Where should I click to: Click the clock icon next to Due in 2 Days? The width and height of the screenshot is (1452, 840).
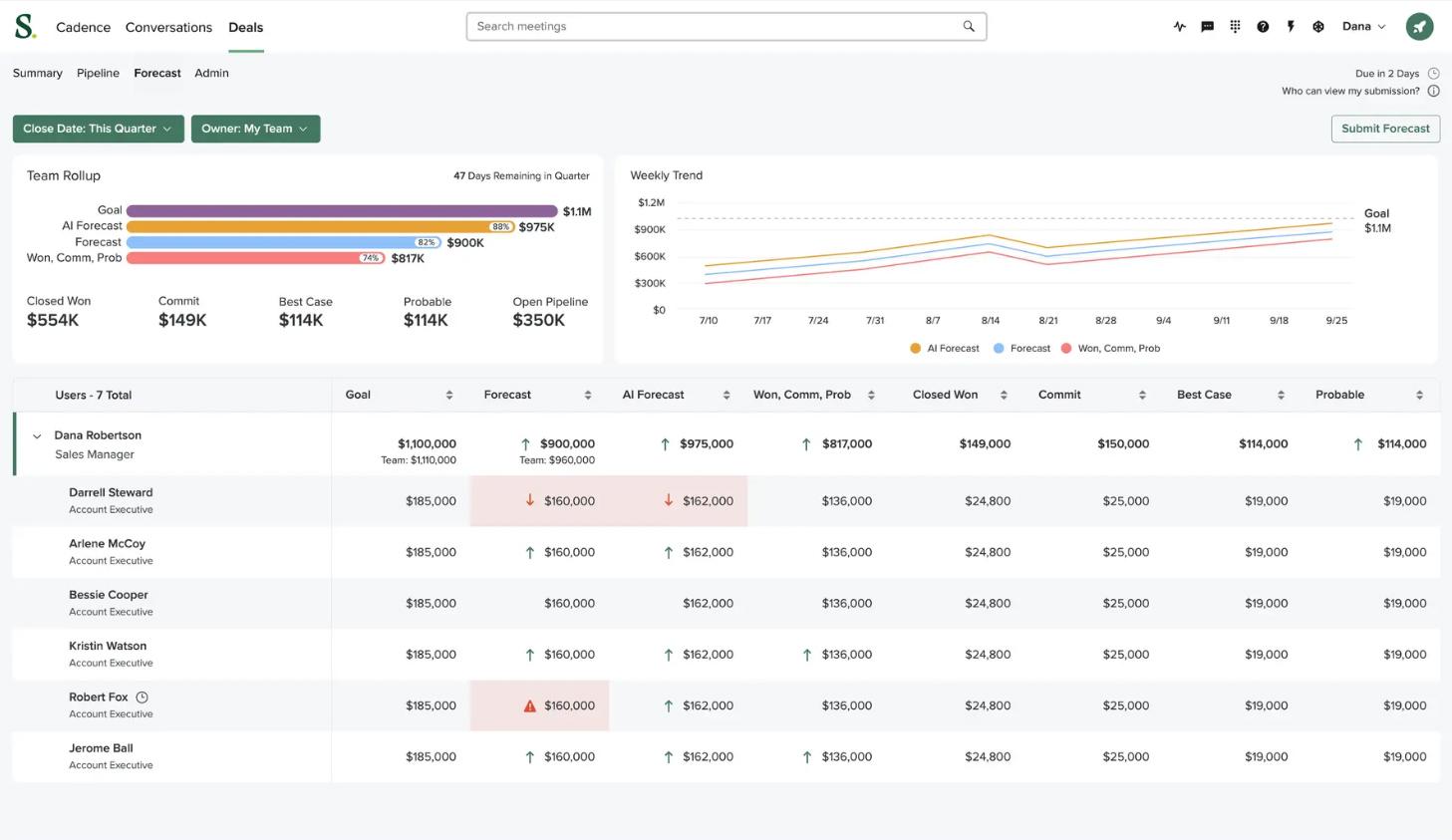coord(1433,74)
